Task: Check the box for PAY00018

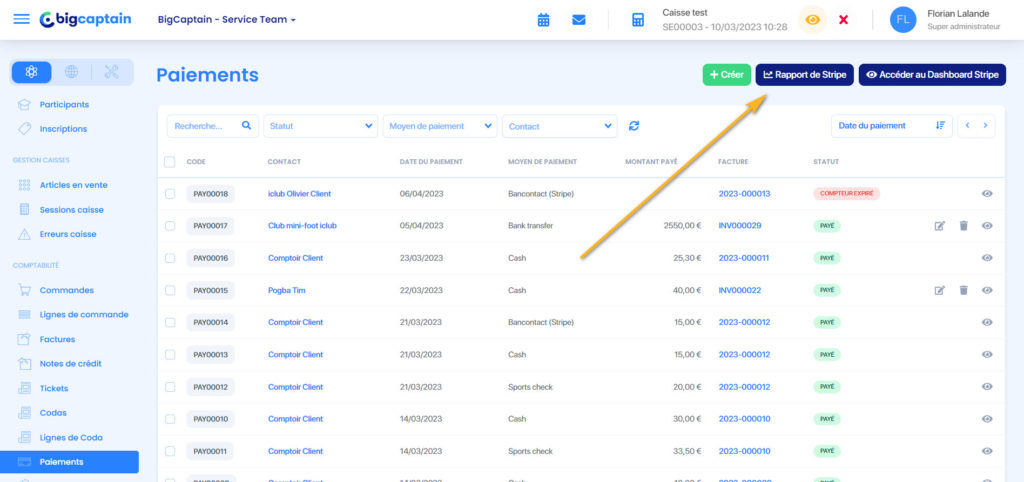Action: pyautogui.click(x=170, y=193)
